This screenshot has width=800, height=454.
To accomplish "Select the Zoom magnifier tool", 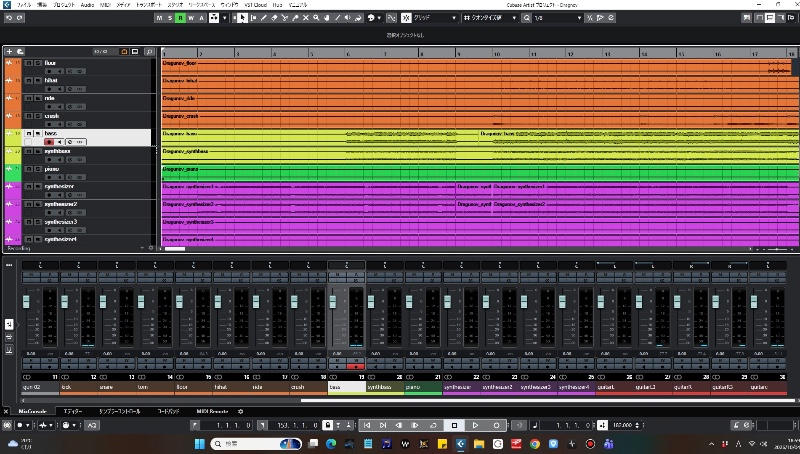I will point(316,18).
